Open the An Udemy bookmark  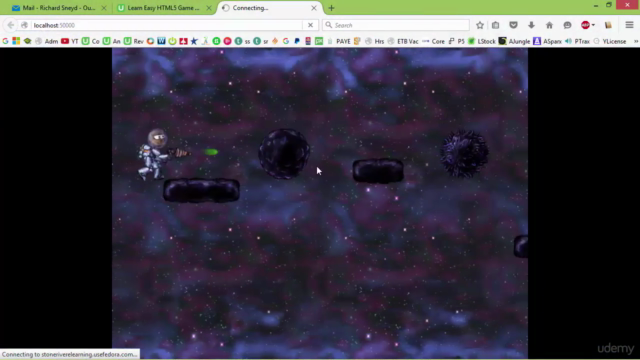point(111,41)
